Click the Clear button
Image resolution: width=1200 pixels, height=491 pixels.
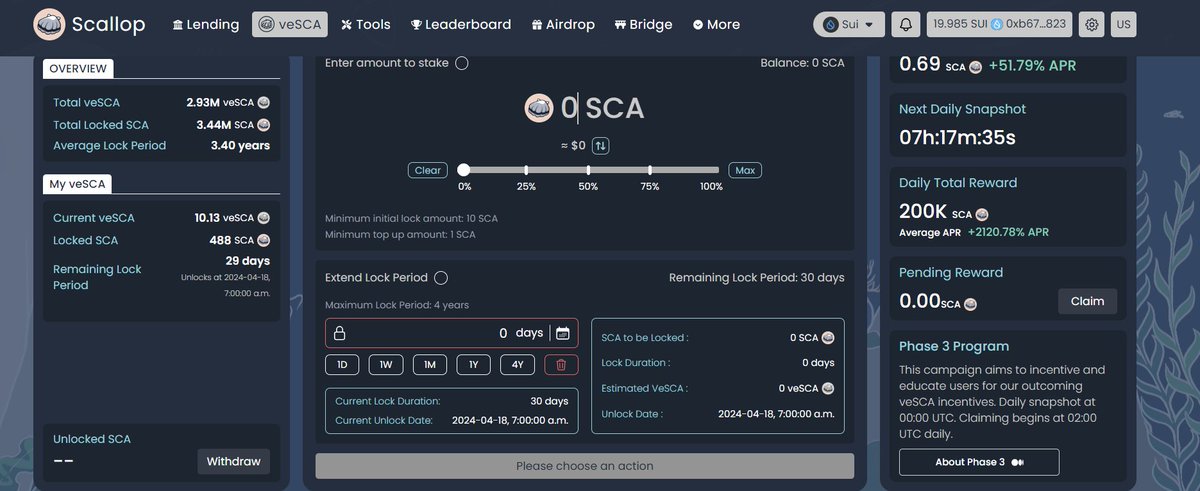[x=427, y=170]
